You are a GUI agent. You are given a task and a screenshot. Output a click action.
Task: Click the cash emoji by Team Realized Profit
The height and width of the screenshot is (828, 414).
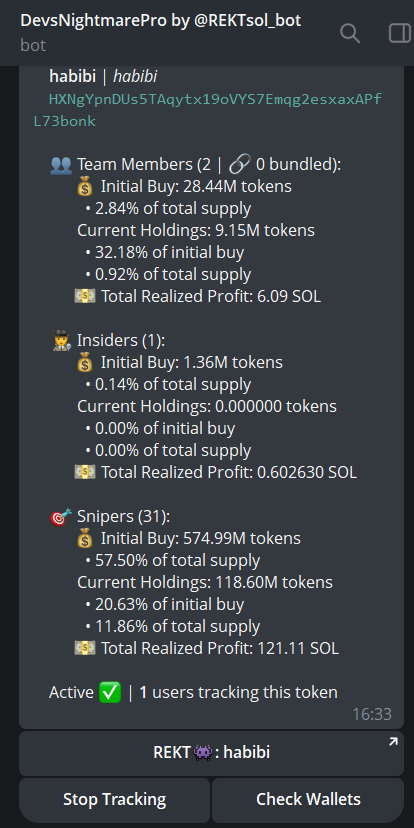click(84, 297)
